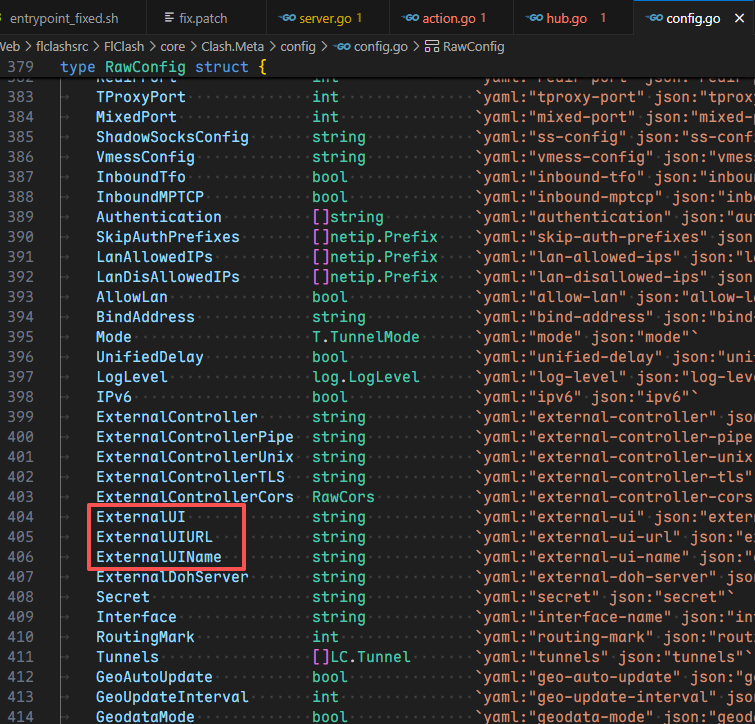Click the Go file icon on server.go tab
Viewport: 755px width, 724px height.
287,18
